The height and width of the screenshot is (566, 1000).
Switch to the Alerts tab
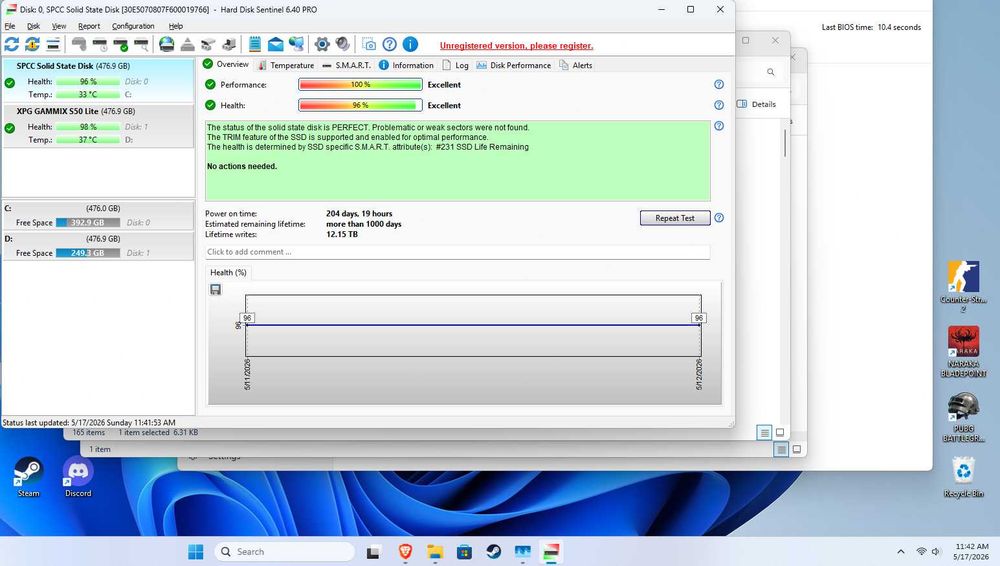[x=575, y=65]
